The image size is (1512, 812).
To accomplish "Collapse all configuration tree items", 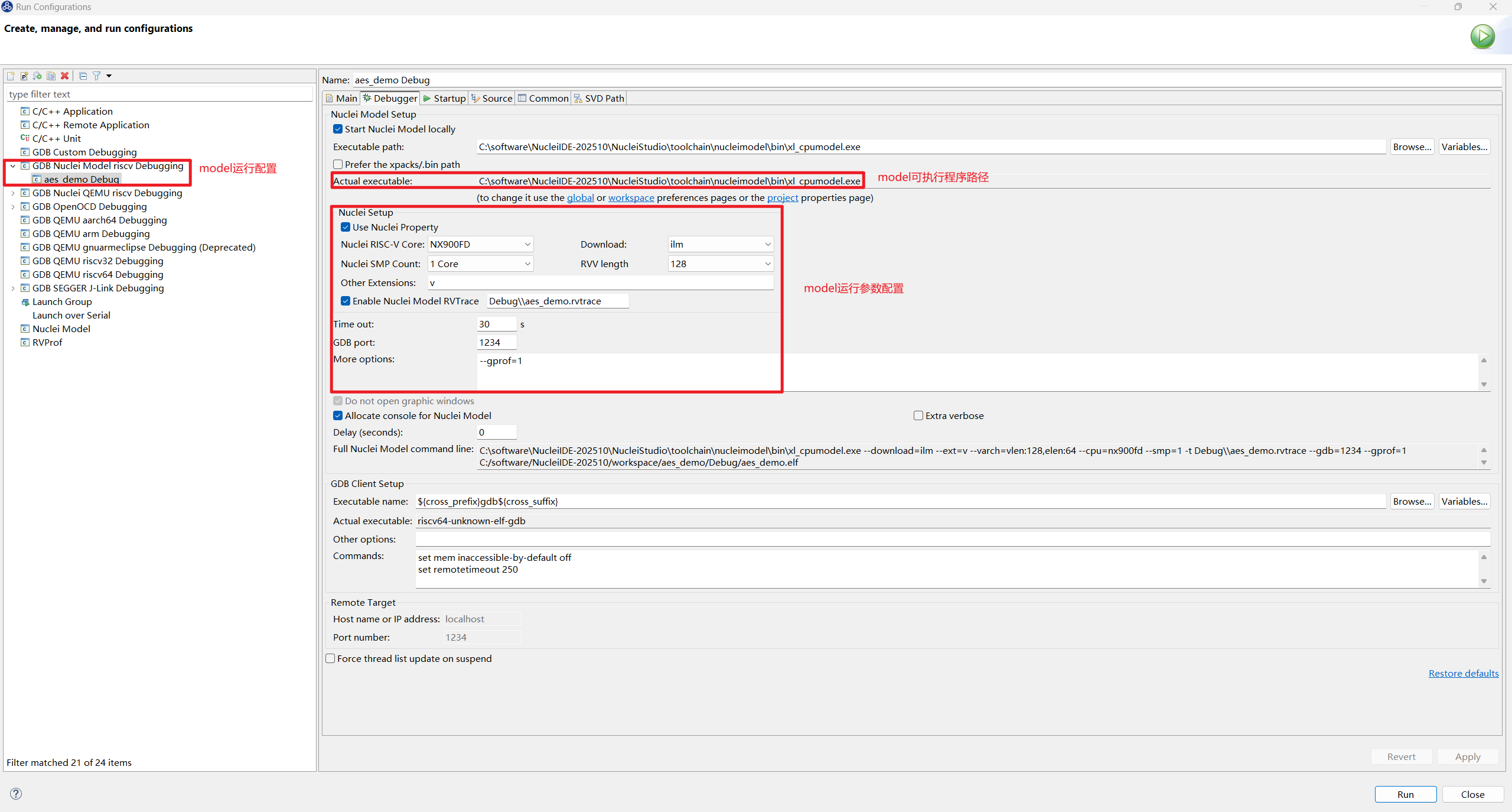I will point(83,76).
